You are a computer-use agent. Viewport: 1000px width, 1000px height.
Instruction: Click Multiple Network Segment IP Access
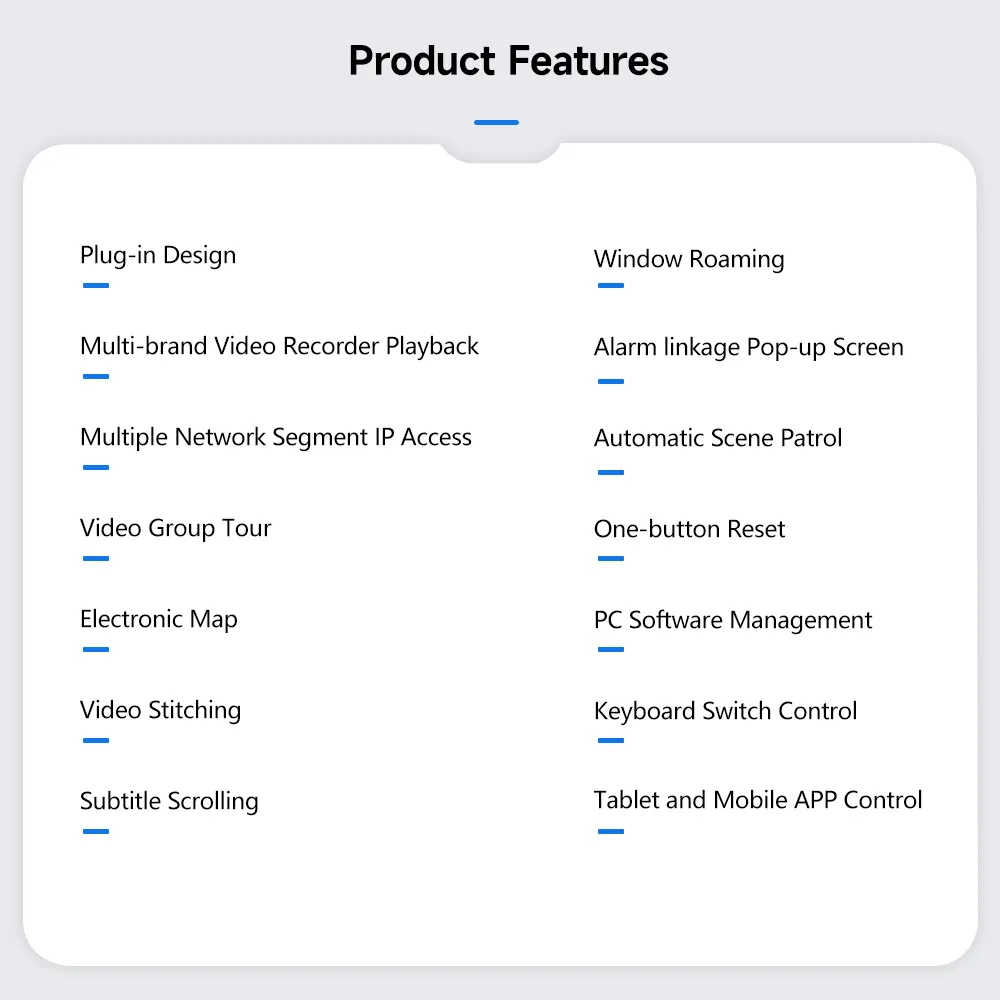(x=276, y=438)
